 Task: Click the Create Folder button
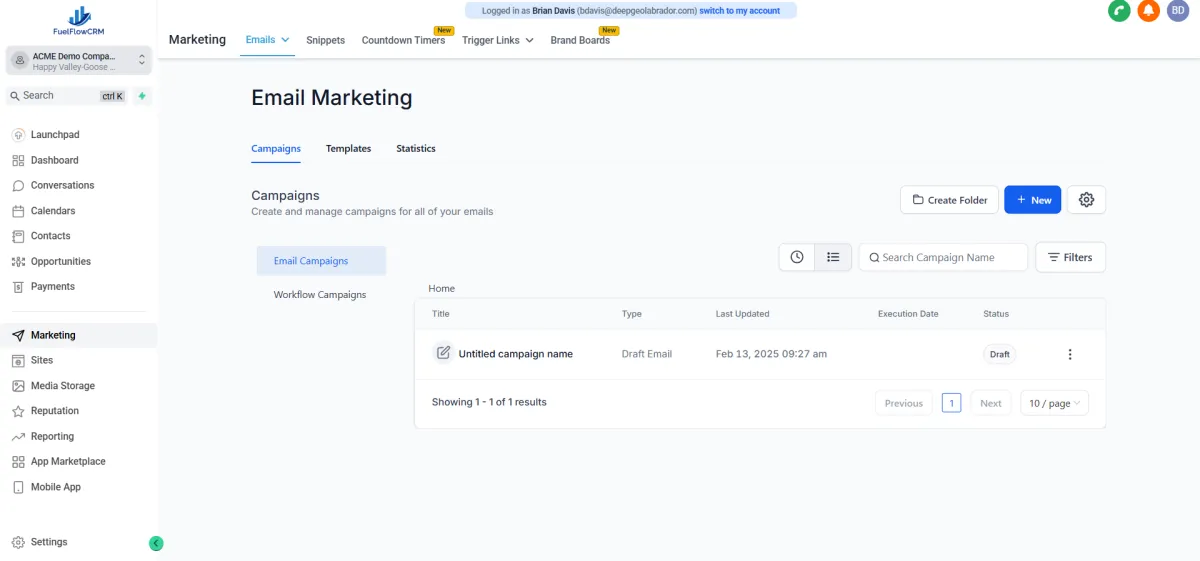click(x=949, y=200)
